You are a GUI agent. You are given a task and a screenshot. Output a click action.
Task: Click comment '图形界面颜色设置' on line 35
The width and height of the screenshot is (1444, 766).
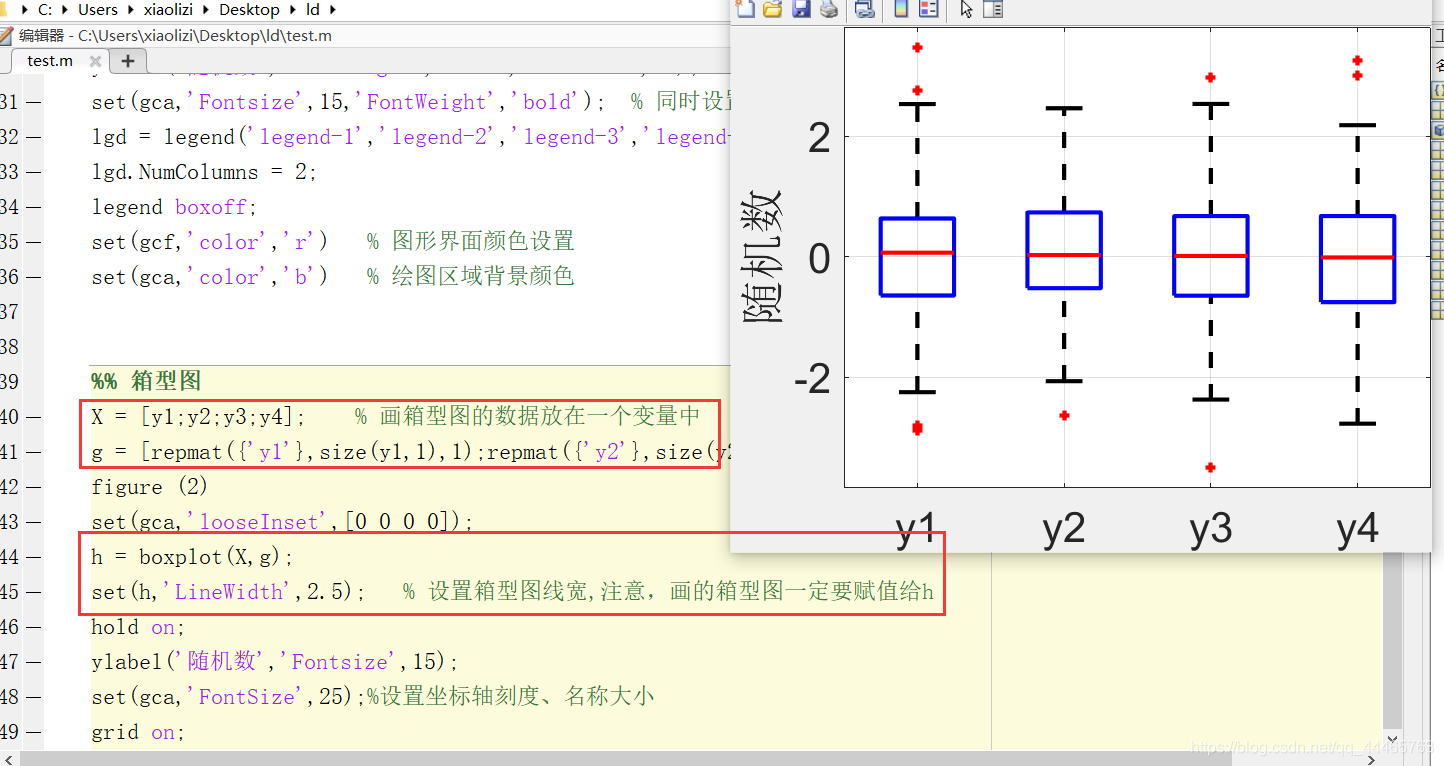(483, 242)
